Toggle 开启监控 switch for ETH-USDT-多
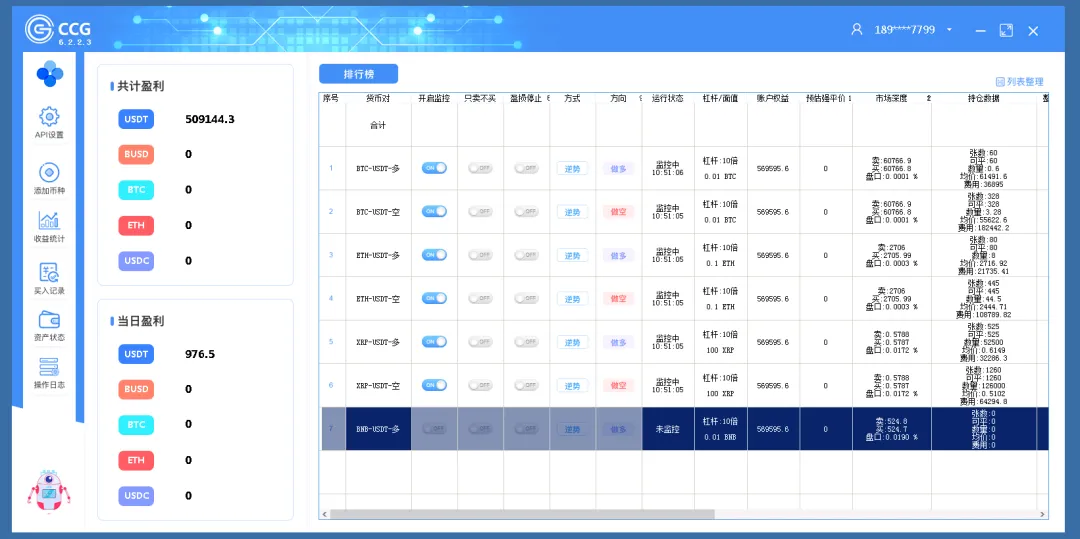1080x539 pixels. tap(434, 255)
